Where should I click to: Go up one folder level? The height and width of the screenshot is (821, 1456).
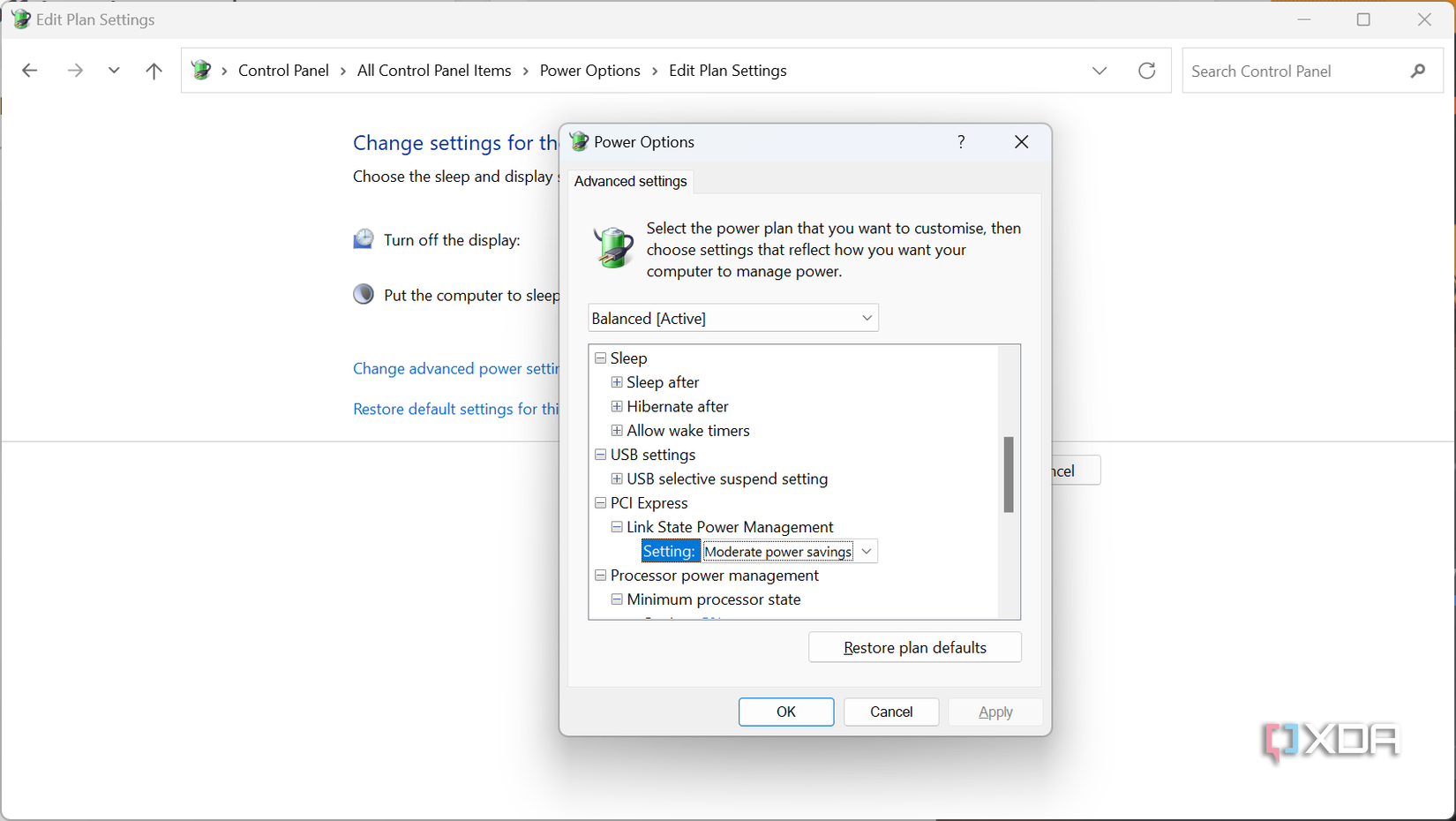154,71
